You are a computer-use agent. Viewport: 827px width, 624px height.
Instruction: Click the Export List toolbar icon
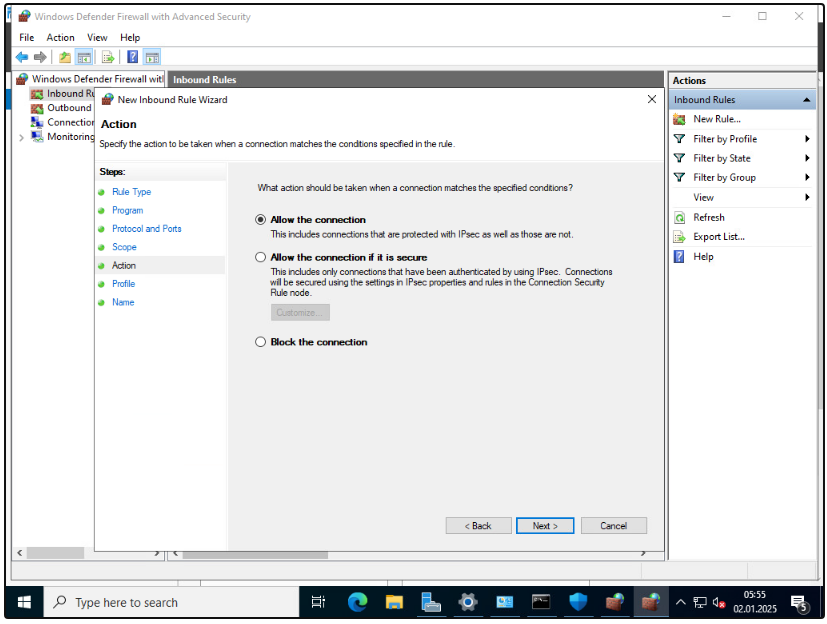click(x=108, y=57)
